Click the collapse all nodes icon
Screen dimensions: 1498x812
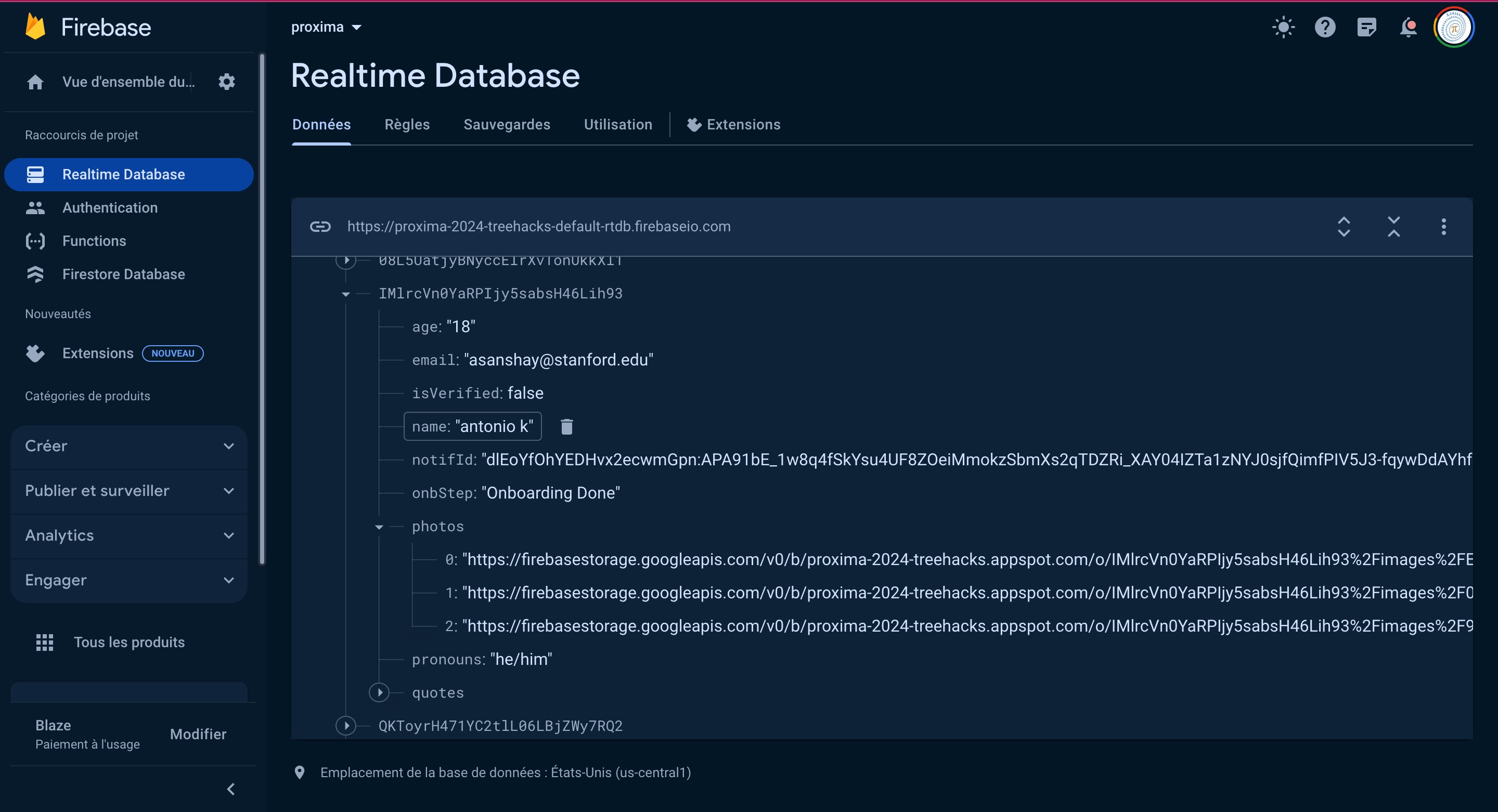pos(1393,227)
